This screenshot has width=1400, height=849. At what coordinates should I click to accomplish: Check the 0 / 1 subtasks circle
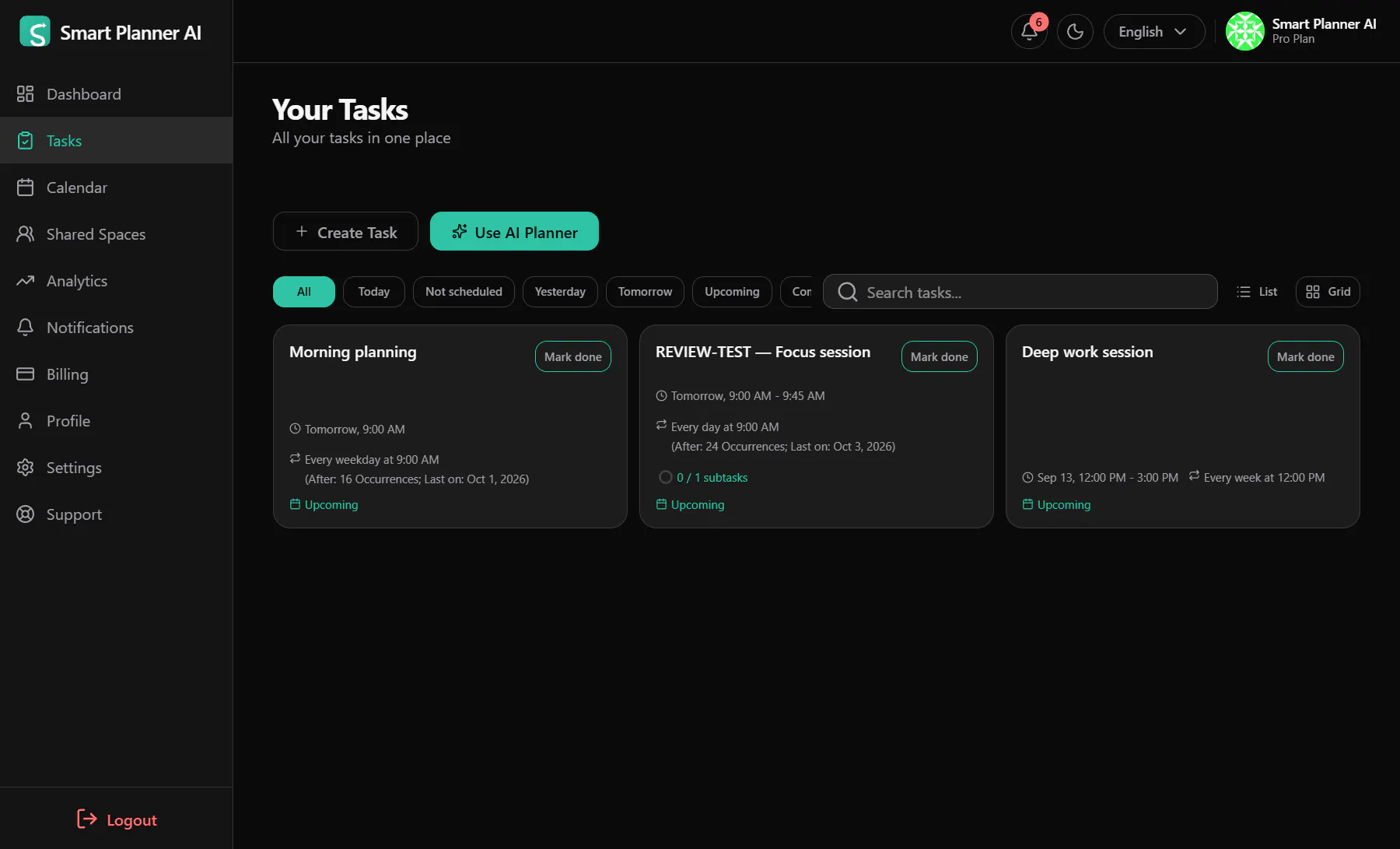[665, 477]
